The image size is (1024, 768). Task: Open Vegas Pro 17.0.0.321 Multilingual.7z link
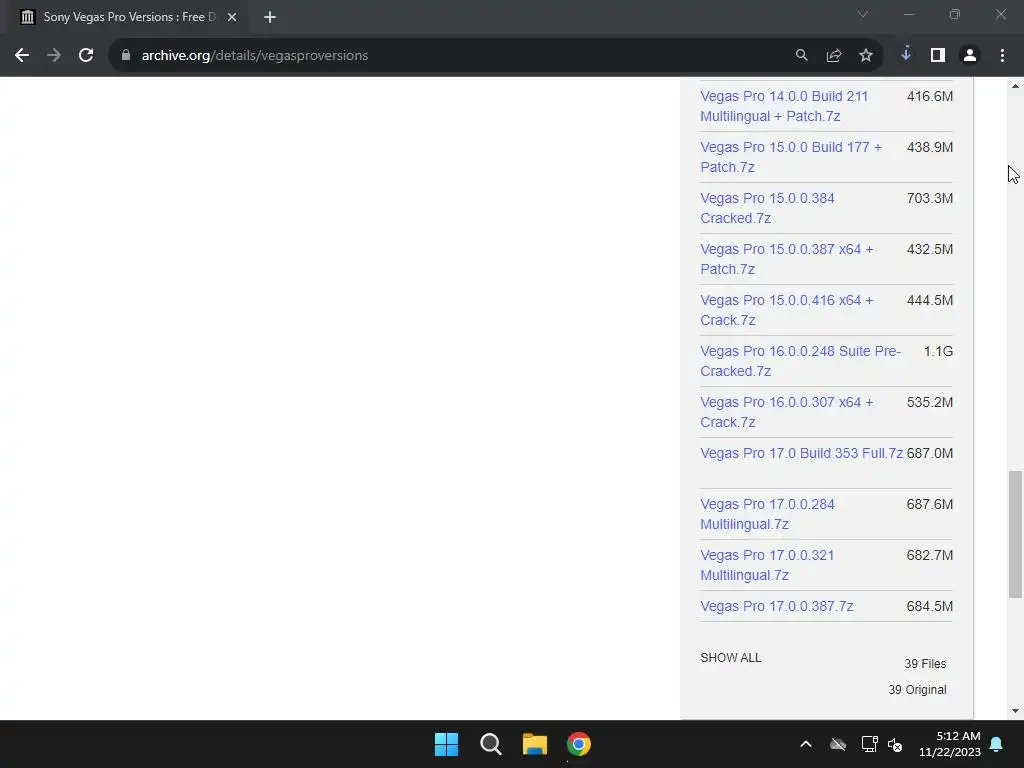coord(767,565)
